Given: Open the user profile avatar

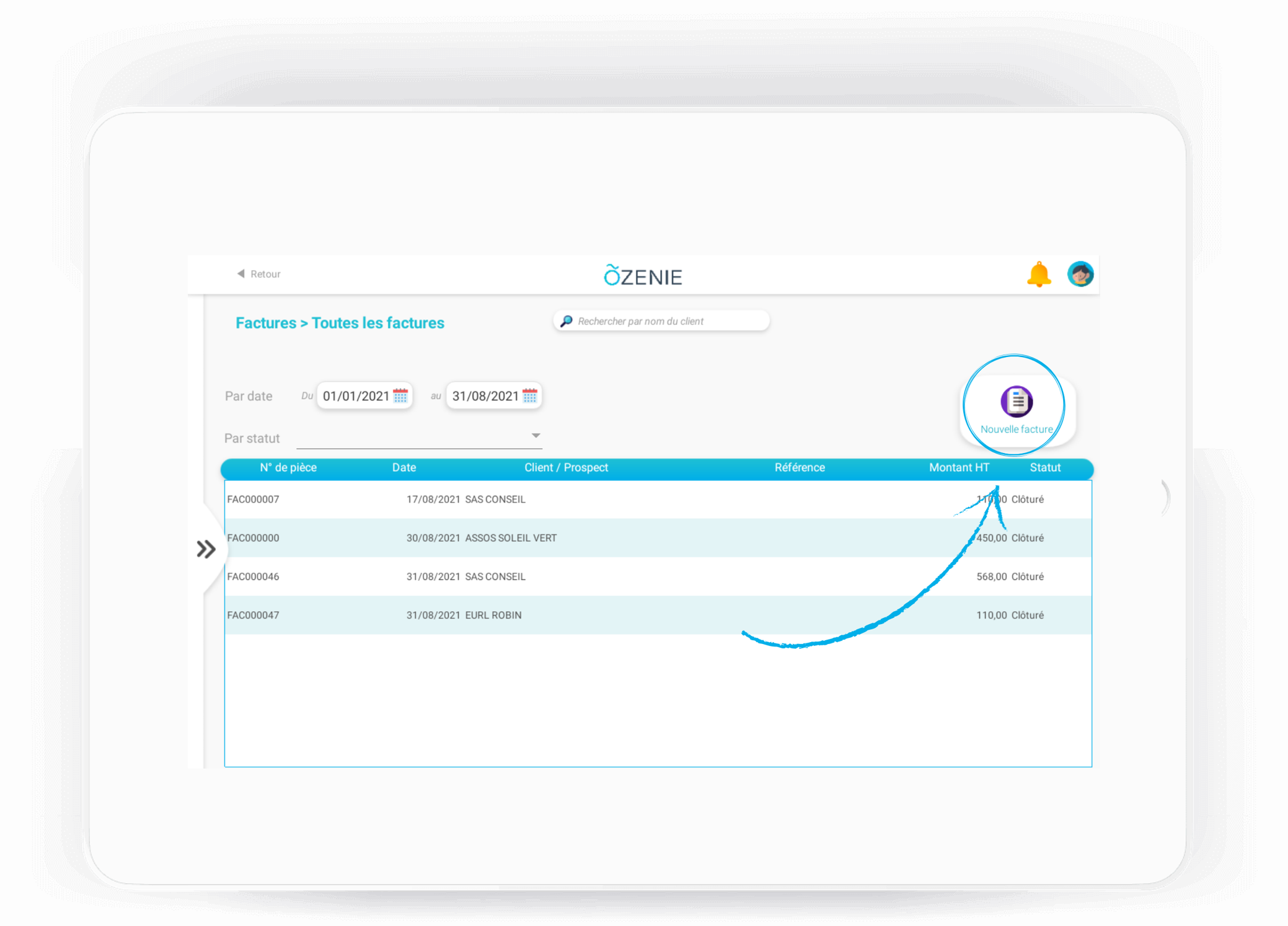Looking at the screenshot, I should [1080, 274].
